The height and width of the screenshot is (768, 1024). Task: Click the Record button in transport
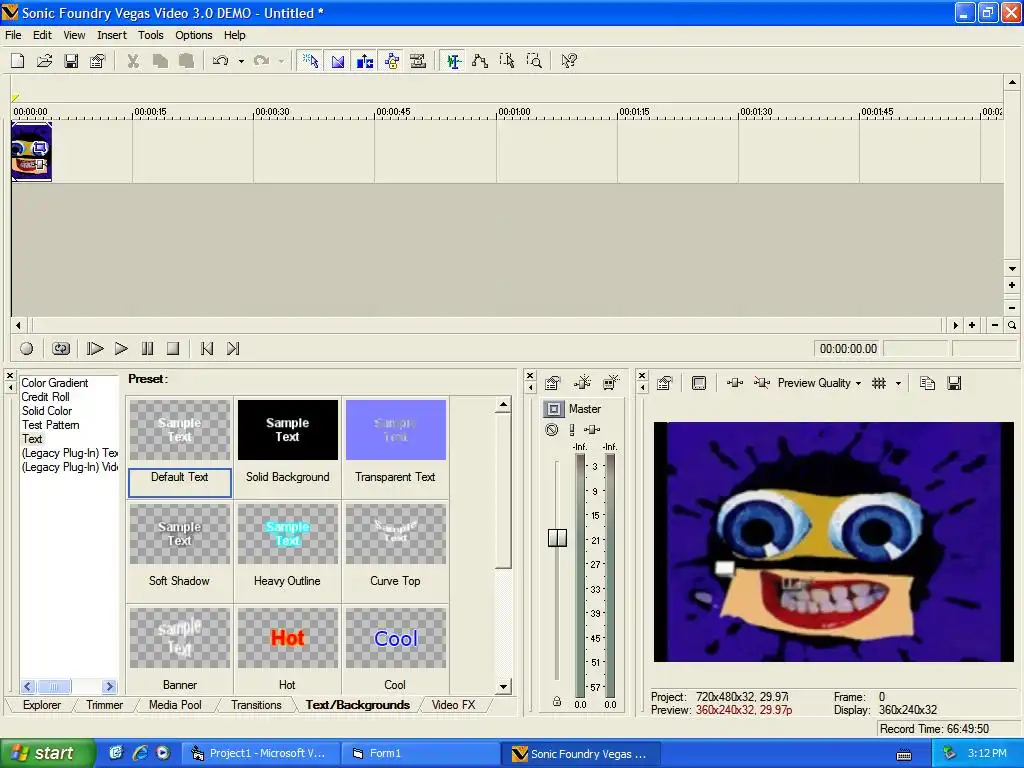(x=27, y=349)
